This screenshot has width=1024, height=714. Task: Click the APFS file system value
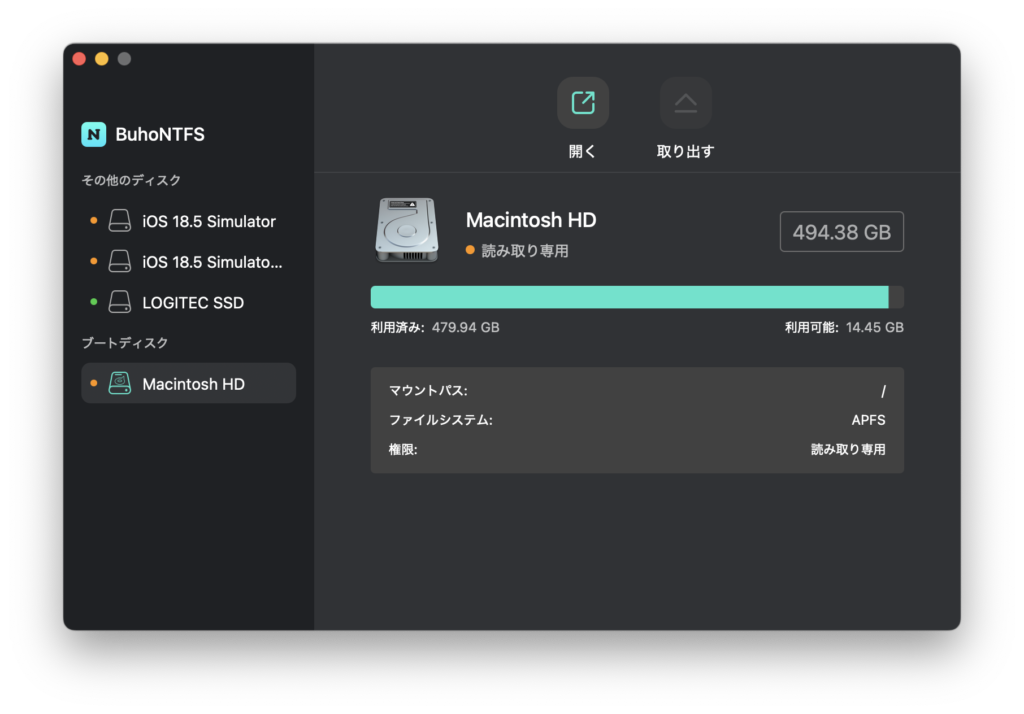point(868,420)
